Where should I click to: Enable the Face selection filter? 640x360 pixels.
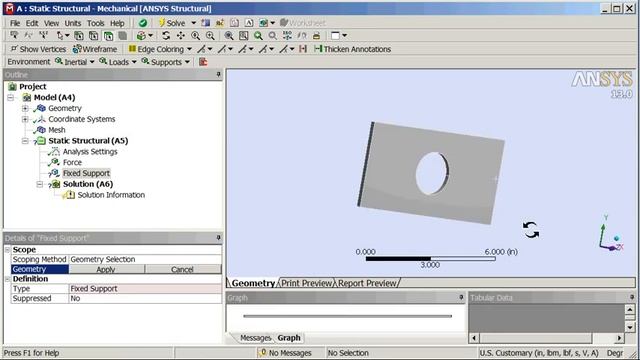click(x=108, y=36)
